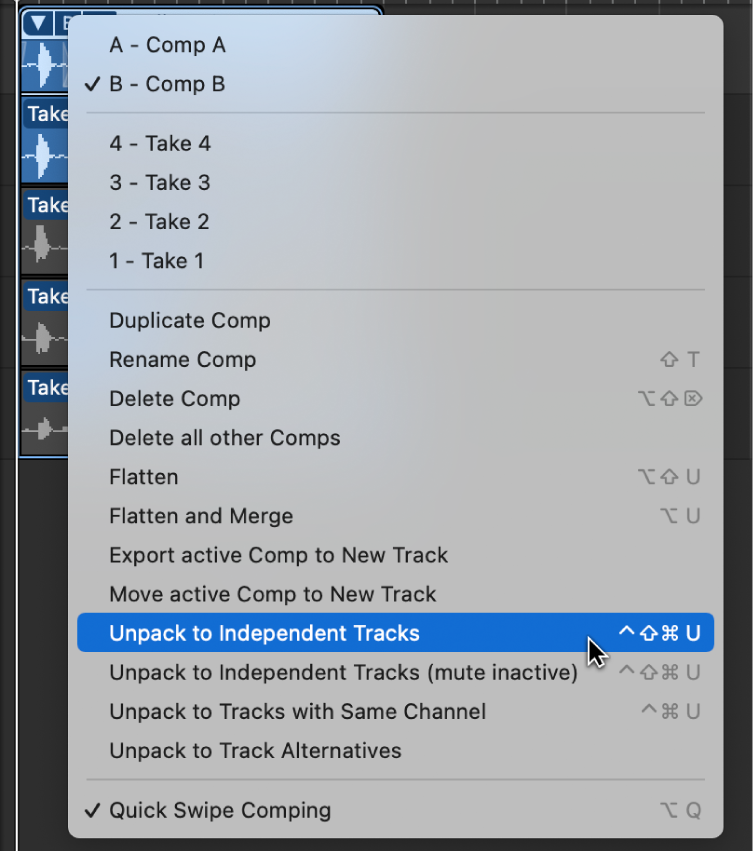754x852 pixels.
Task: Rename the current comp
Action: (182, 359)
